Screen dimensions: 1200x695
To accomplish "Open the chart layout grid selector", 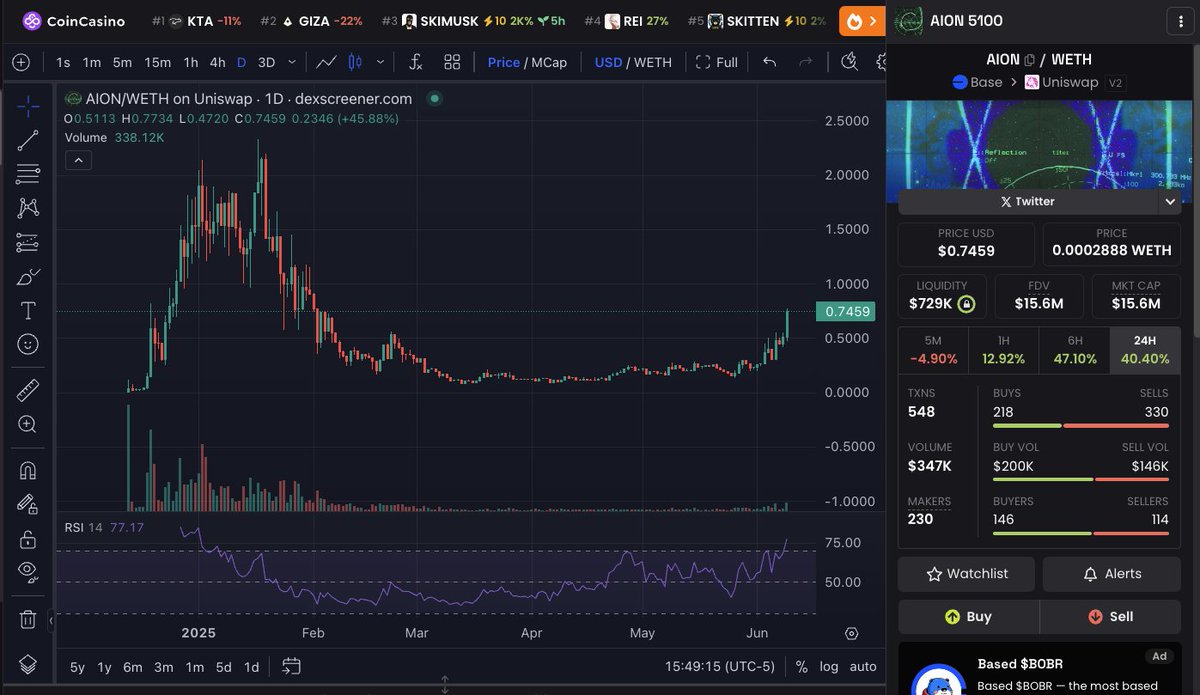I will [x=452, y=62].
